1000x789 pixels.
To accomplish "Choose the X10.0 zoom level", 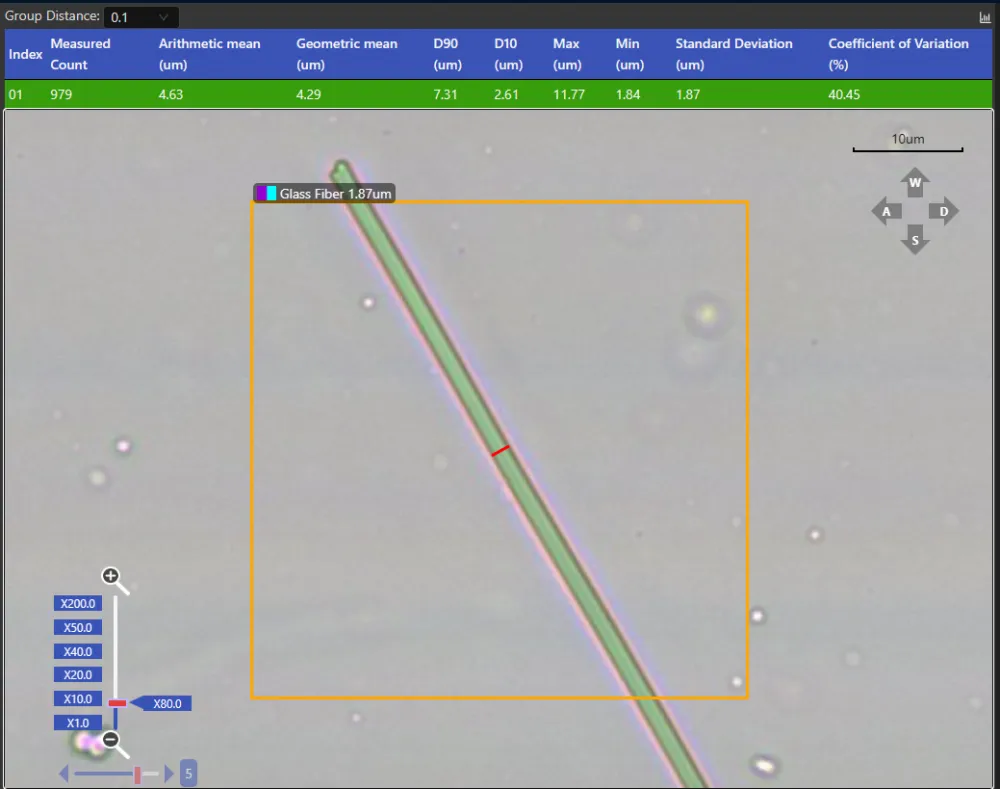I will pyautogui.click(x=78, y=699).
